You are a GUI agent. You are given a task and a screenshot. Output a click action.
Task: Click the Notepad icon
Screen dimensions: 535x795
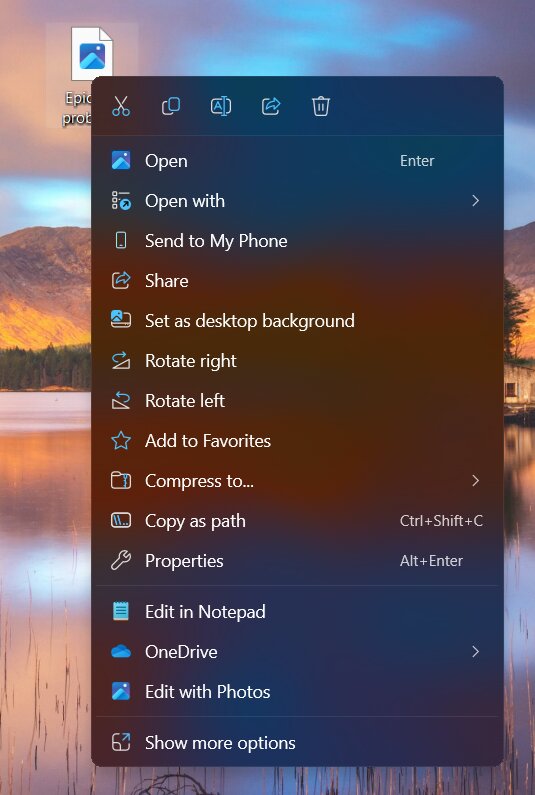(121, 611)
